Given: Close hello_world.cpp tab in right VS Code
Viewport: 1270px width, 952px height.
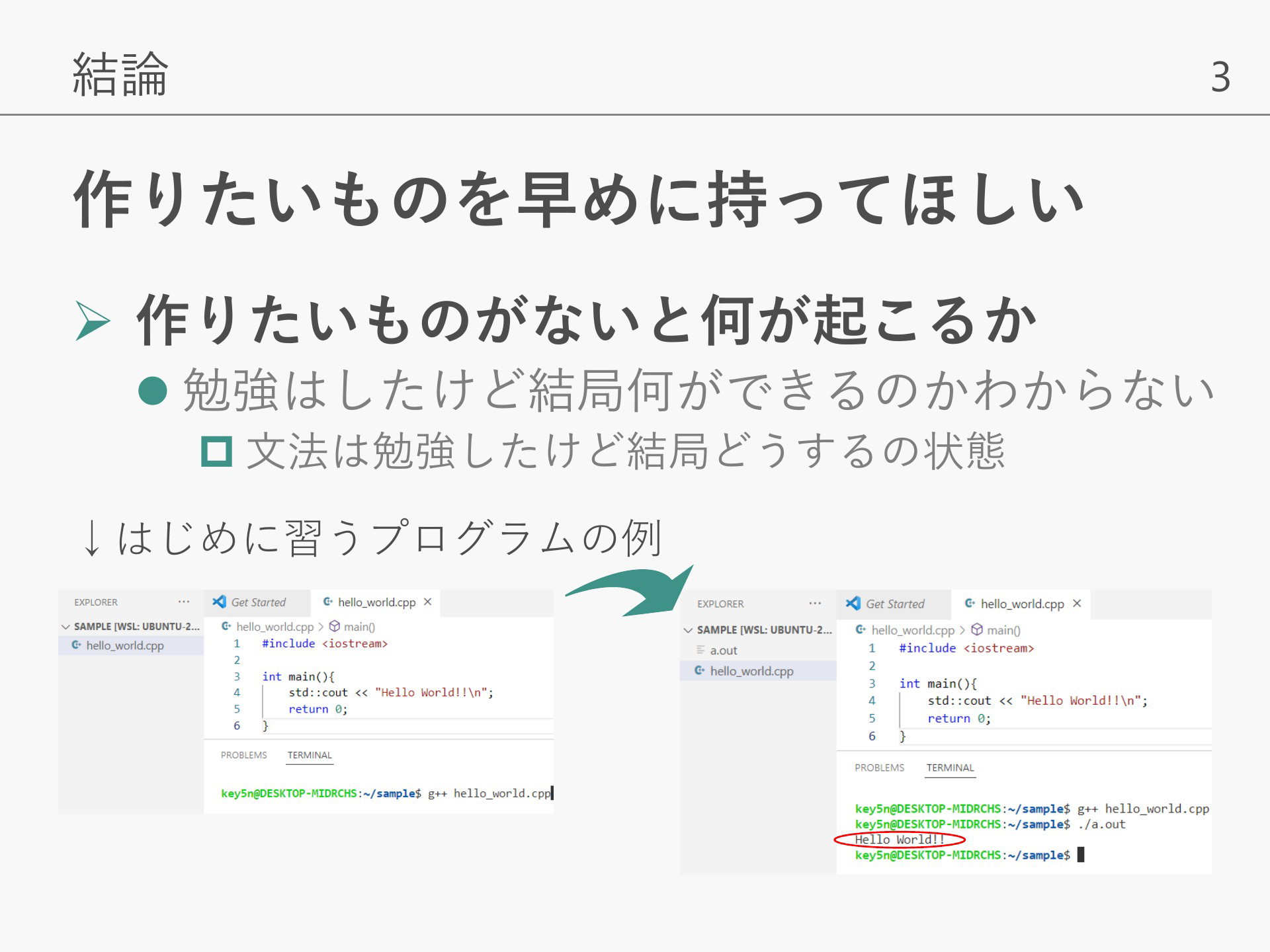Looking at the screenshot, I should (x=1077, y=604).
